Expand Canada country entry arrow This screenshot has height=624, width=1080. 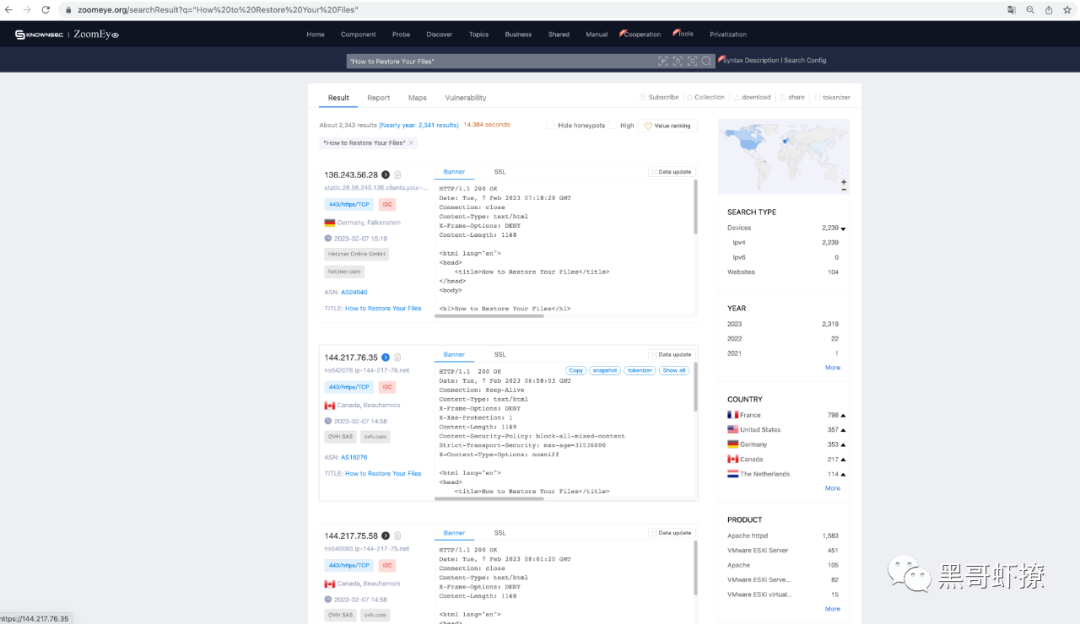(x=843, y=459)
